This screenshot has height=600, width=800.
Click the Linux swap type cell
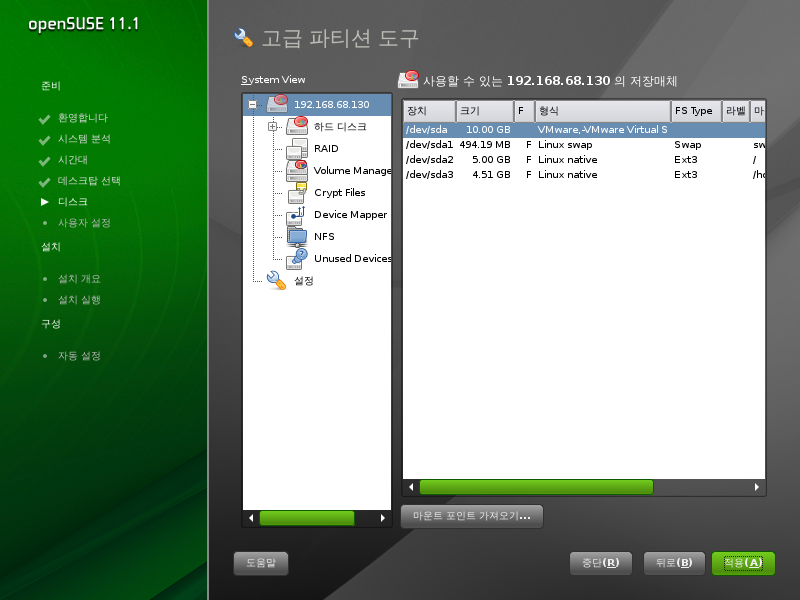pyautogui.click(x=565, y=144)
